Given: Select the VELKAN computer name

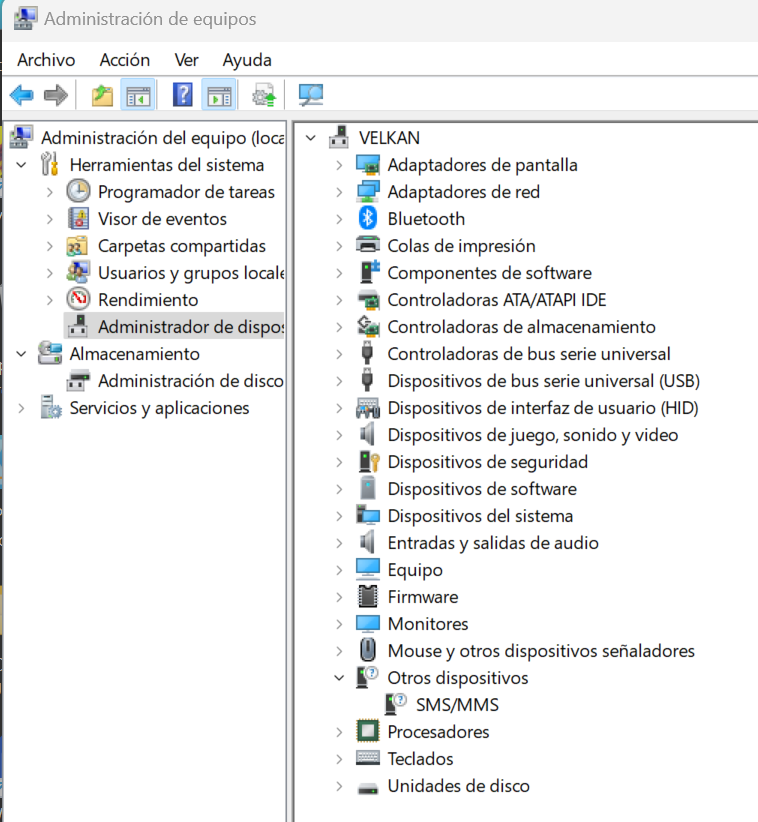Looking at the screenshot, I should coord(389,138).
